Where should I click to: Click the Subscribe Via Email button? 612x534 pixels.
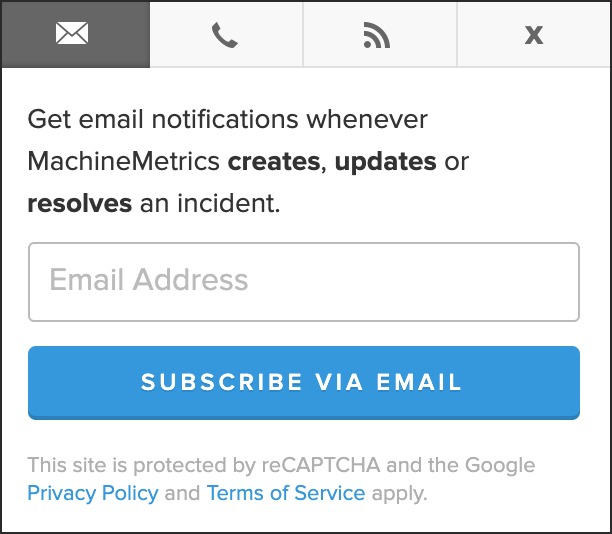pos(304,383)
